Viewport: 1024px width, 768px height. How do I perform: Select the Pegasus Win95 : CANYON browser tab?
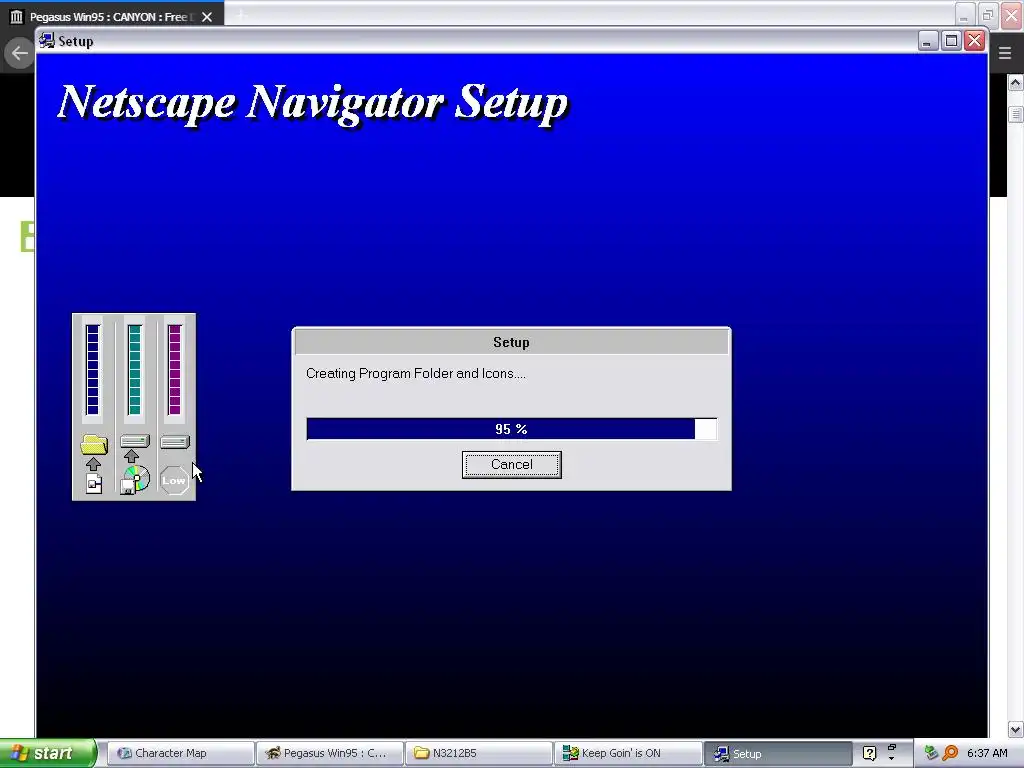point(112,15)
